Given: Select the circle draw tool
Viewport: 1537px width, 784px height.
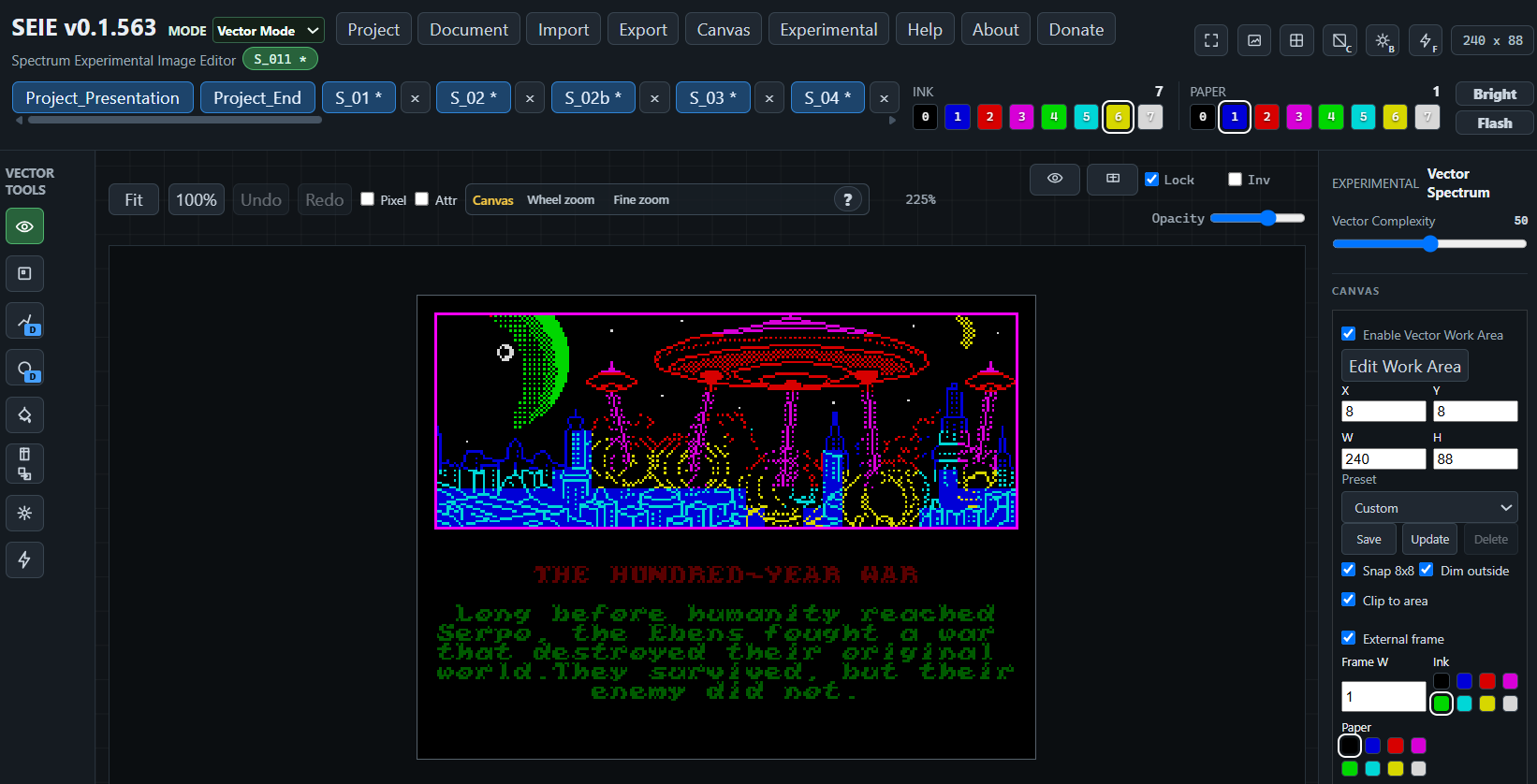Looking at the screenshot, I should click(24, 369).
